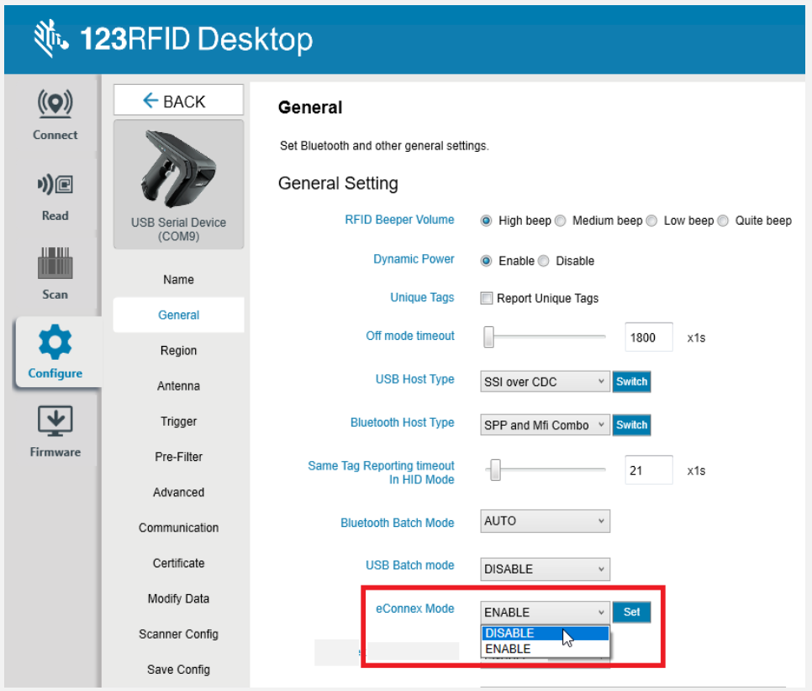
Task: Click Switch next to USB Host Type
Action: pos(631,382)
